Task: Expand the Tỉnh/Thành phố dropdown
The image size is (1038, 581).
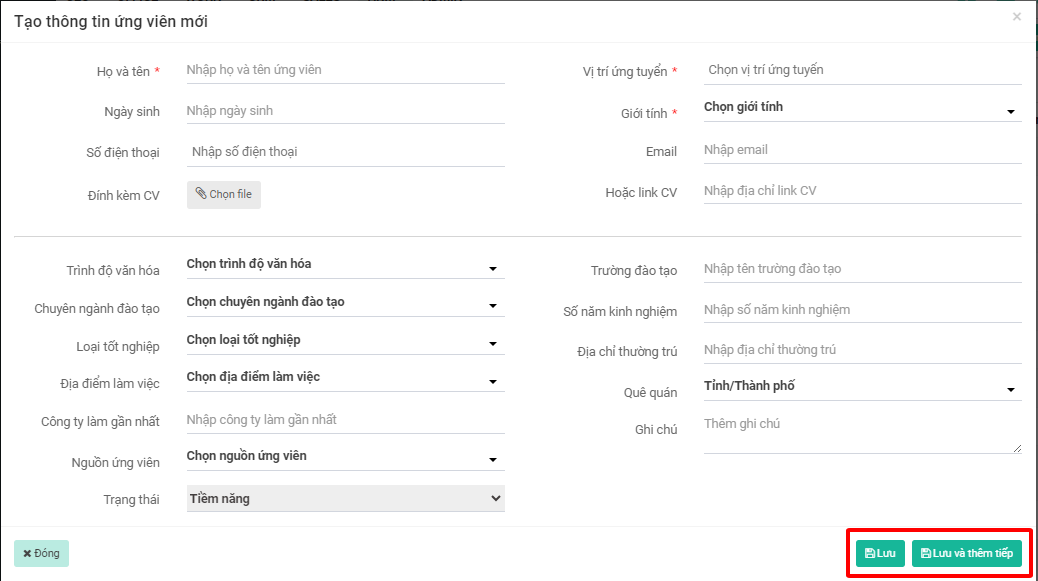Action: point(861,386)
